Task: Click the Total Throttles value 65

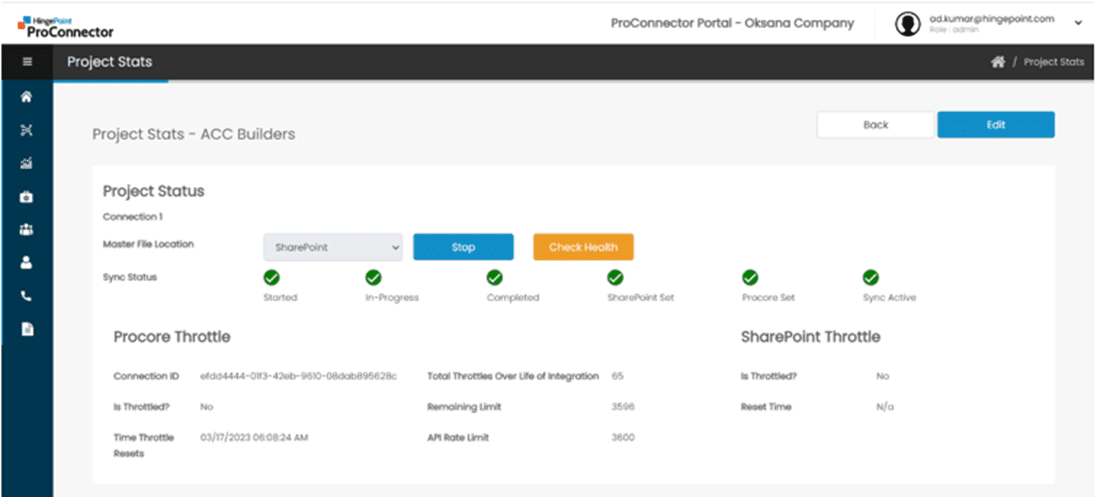Action: coord(617,376)
